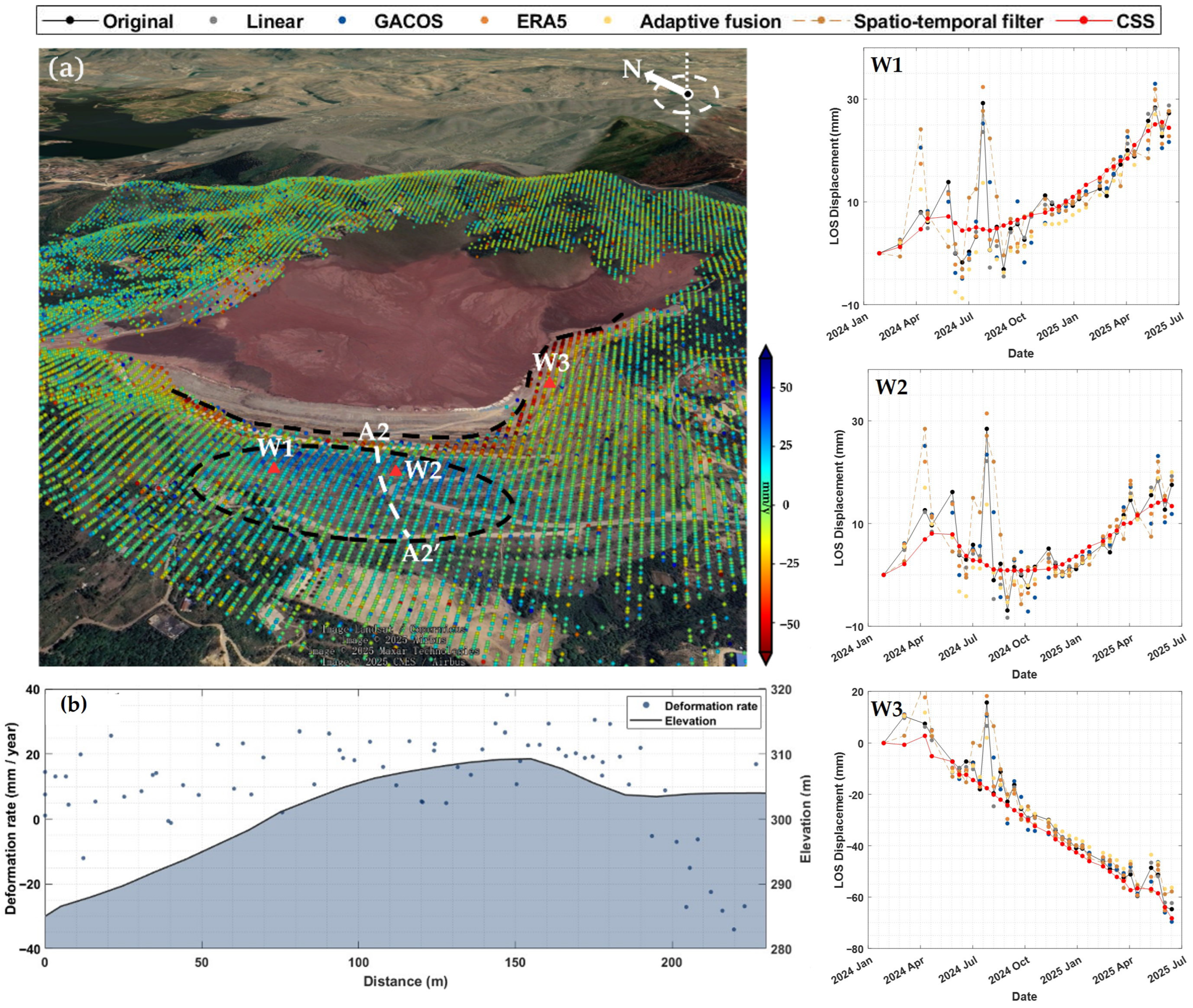The height and width of the screenshot is (1008, 1193).
Task: Click the W3 chart title label
Action: tap(886, 709)
